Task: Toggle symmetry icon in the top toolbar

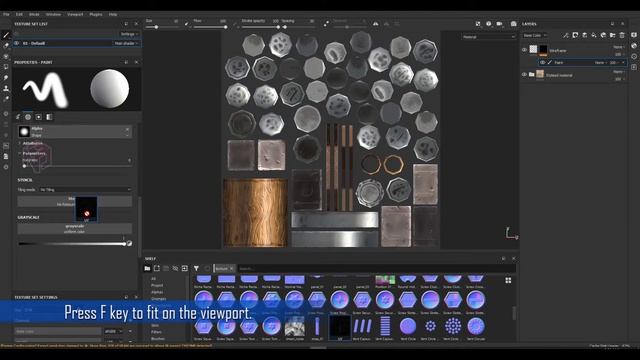Action: (x=376, y=24)
